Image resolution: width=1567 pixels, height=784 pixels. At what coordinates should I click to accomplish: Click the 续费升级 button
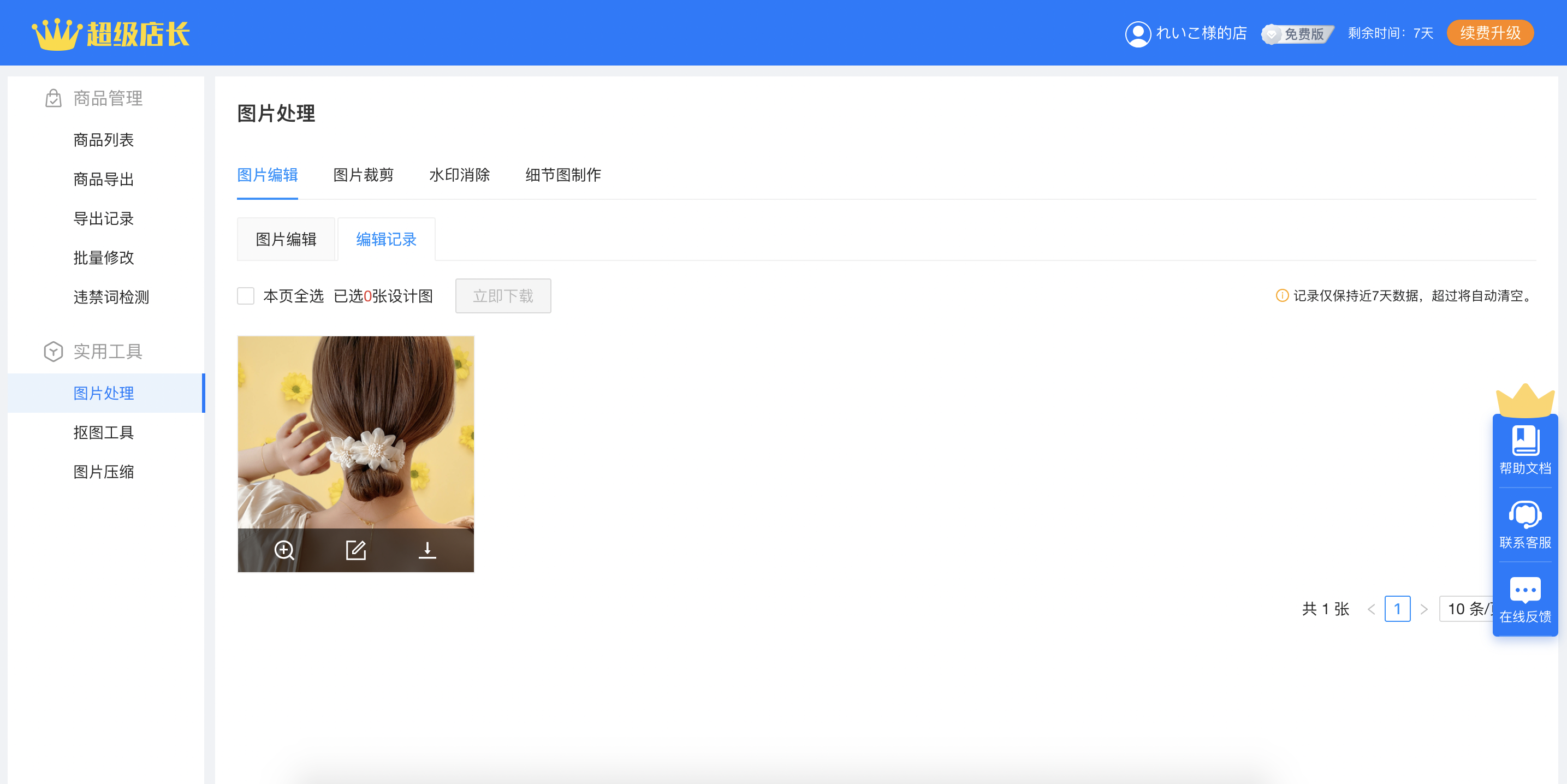1490,33
